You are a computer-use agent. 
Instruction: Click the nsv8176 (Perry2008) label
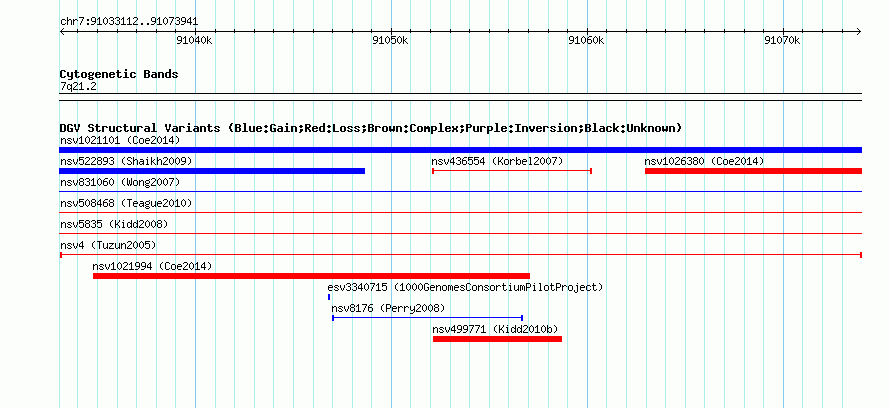pyautogui.click(x=388, y=308)
